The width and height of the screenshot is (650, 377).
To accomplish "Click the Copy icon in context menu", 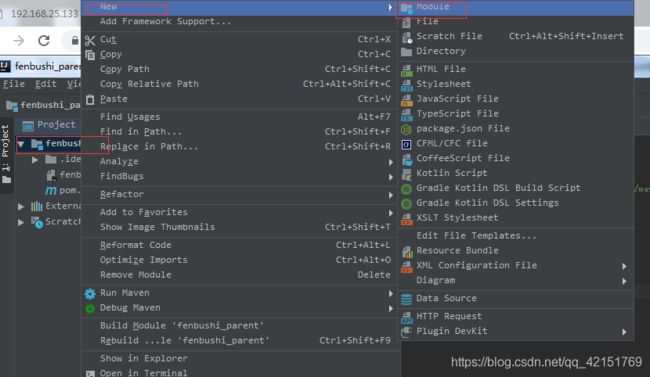I will click(x=90, y=55).
